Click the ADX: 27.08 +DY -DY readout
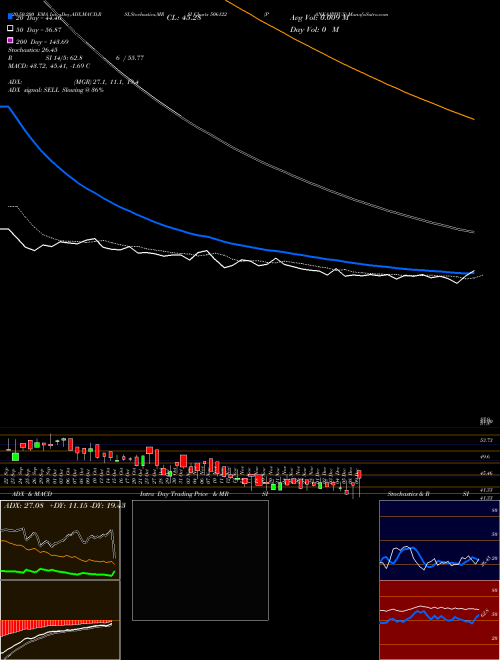The height and width of the screenshot is (660, 500). (65, 505)
